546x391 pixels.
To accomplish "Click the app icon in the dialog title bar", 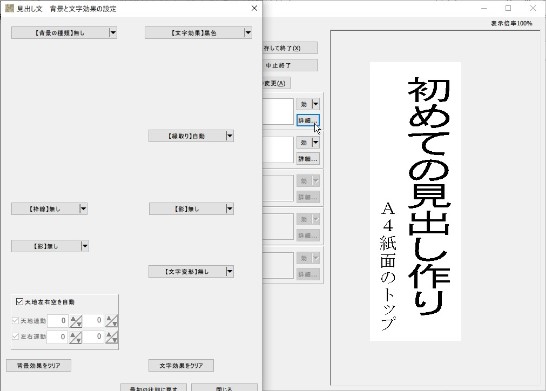I will 9,8.
